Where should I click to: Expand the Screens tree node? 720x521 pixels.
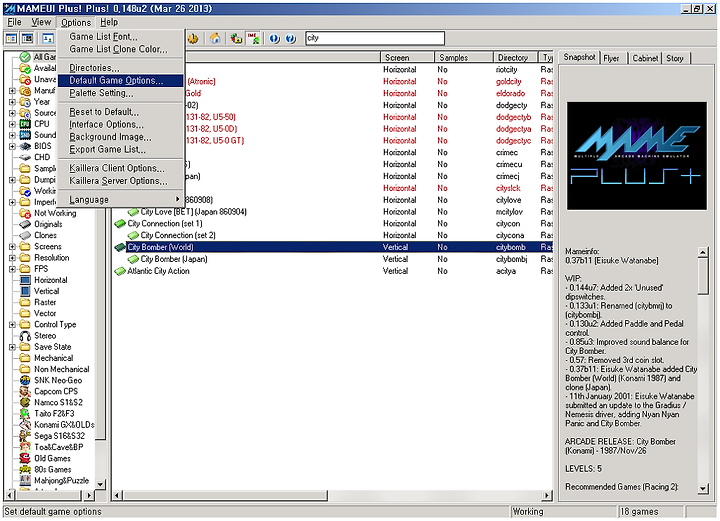coord(12,246)
